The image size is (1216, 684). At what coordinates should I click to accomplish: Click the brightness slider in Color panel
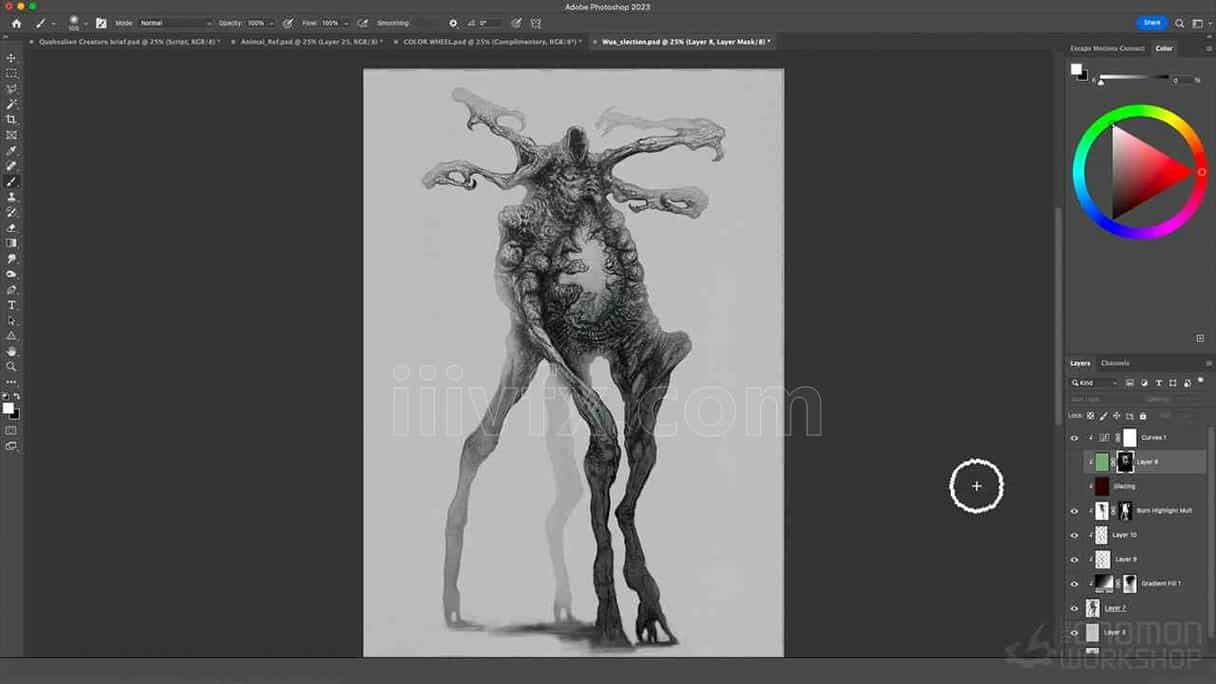1133,78
